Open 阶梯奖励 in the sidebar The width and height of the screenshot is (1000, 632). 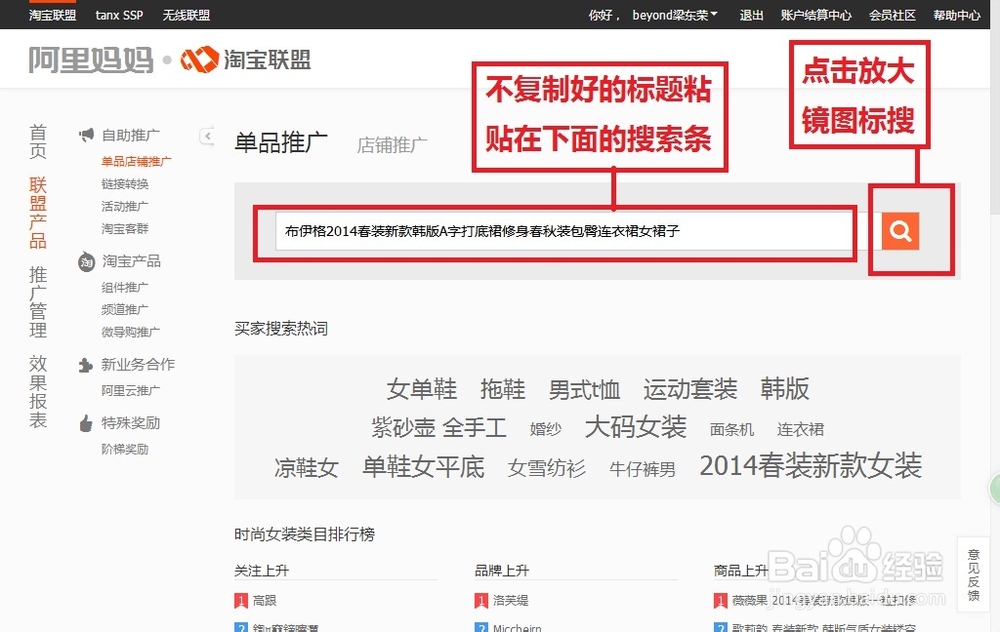(x=125, y=449)
